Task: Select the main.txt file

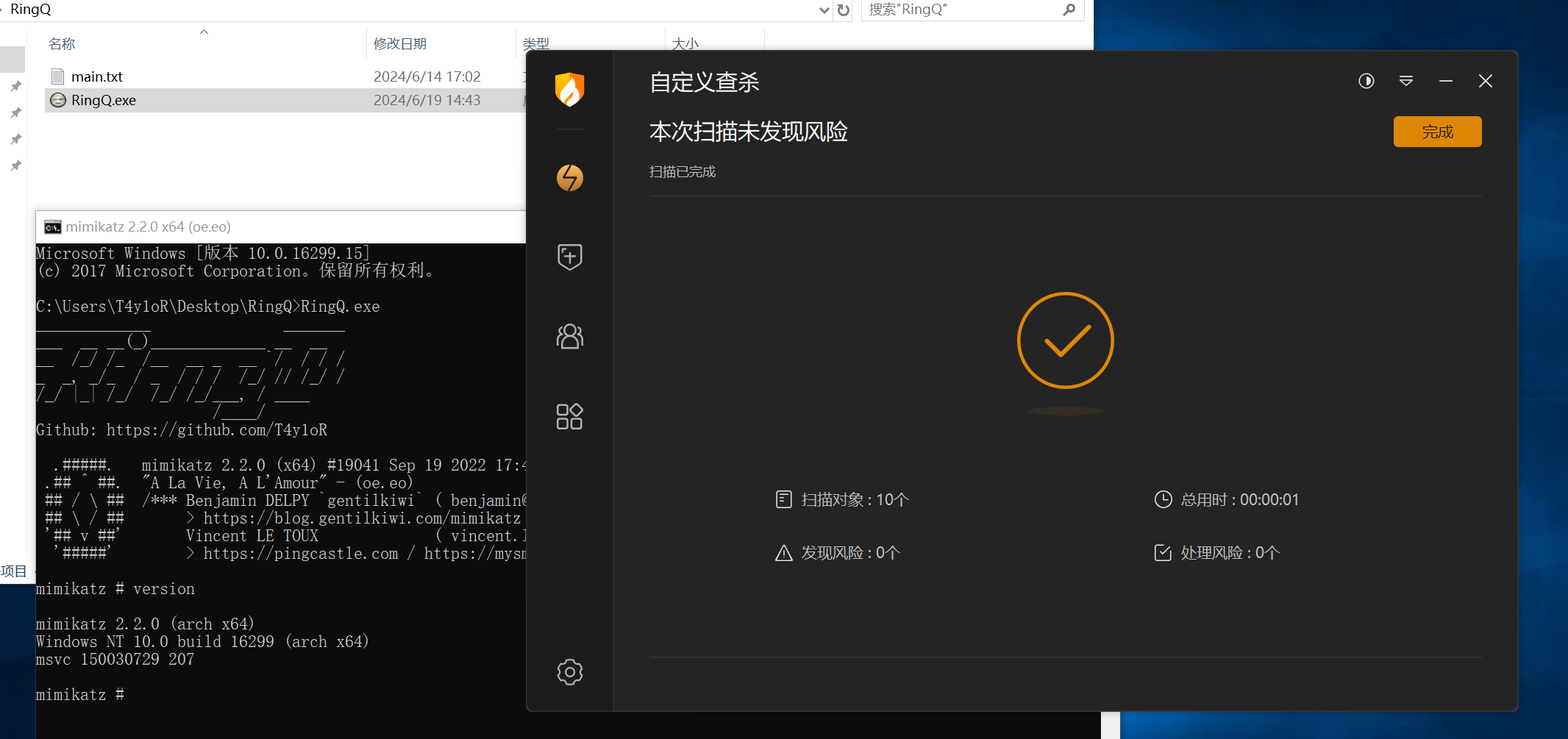Action: coord(97,76)
